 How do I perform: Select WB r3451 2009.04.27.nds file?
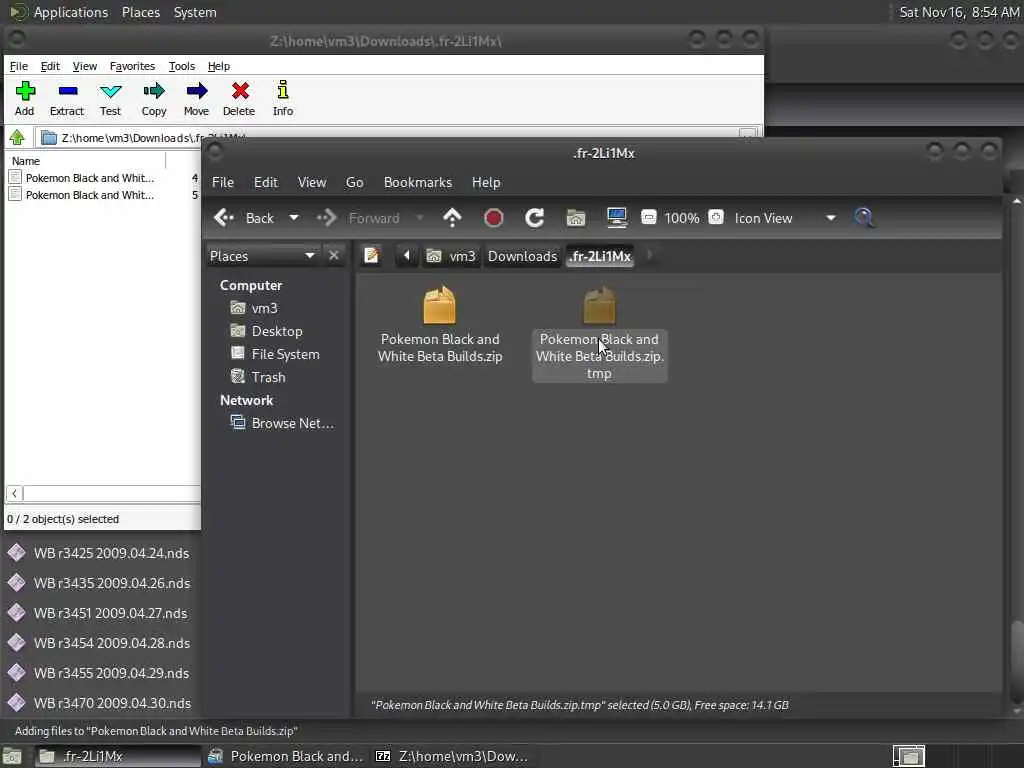98,613
